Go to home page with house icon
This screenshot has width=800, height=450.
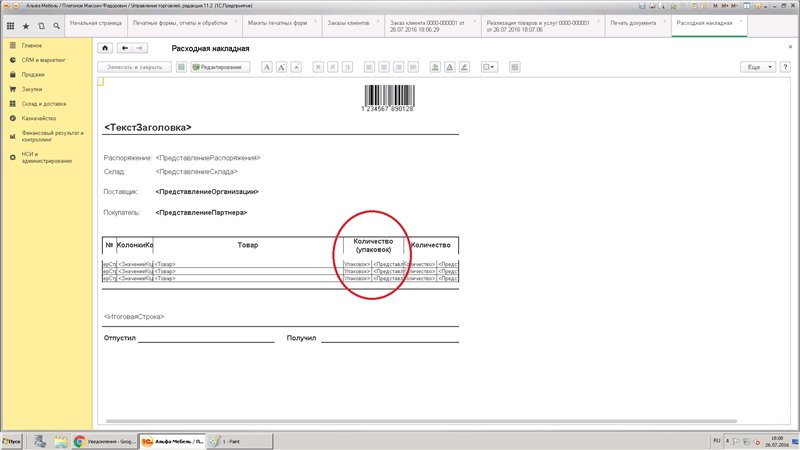[106, 48]
